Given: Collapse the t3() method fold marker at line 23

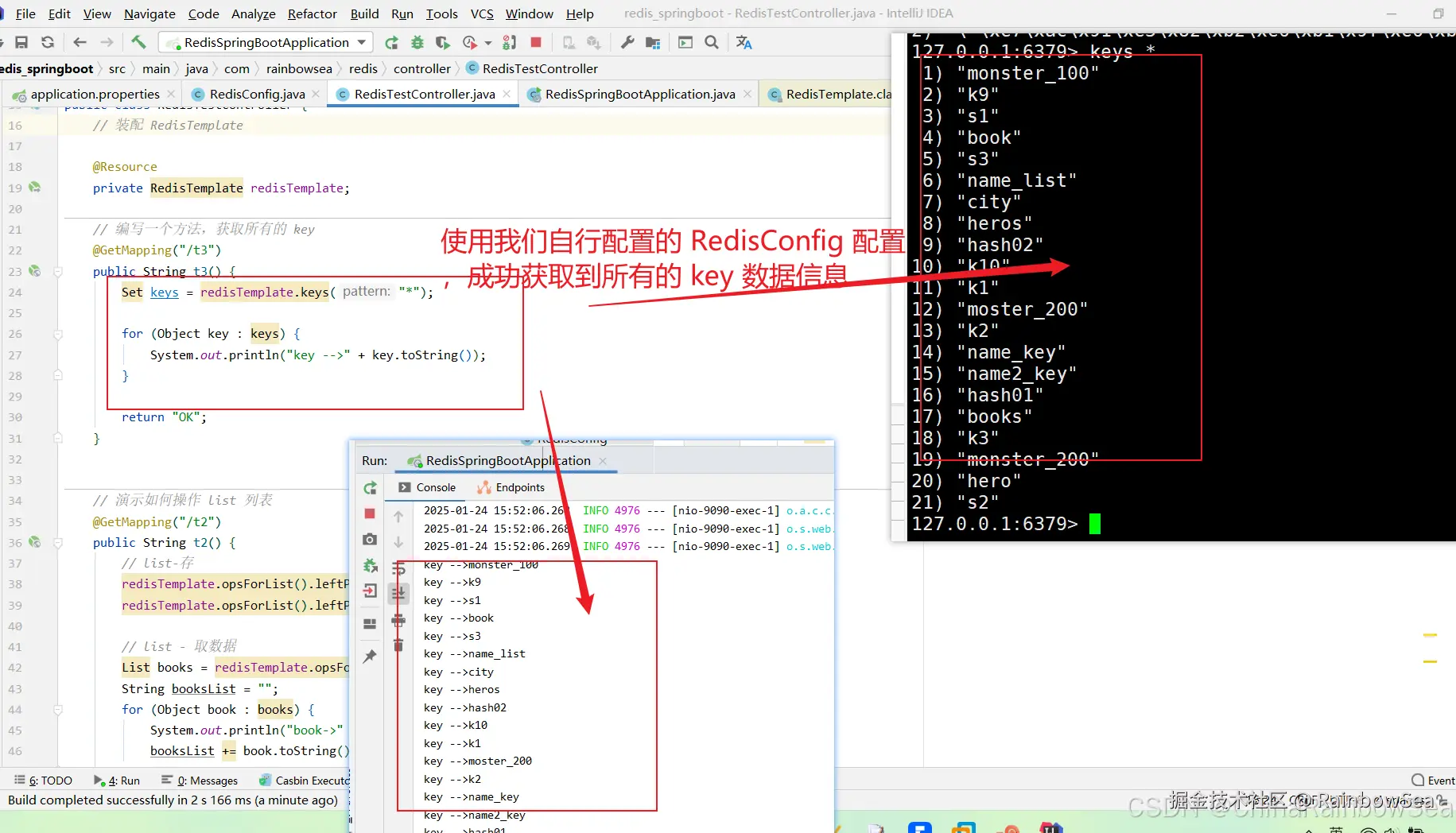Looking at the screenshot, I should (58, 272).
